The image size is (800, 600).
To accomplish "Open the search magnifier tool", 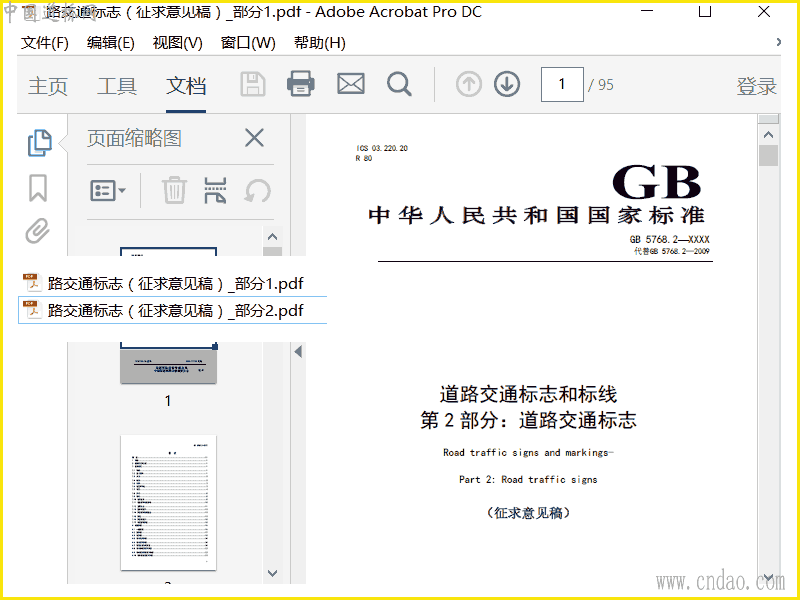I will pos(399,84).
